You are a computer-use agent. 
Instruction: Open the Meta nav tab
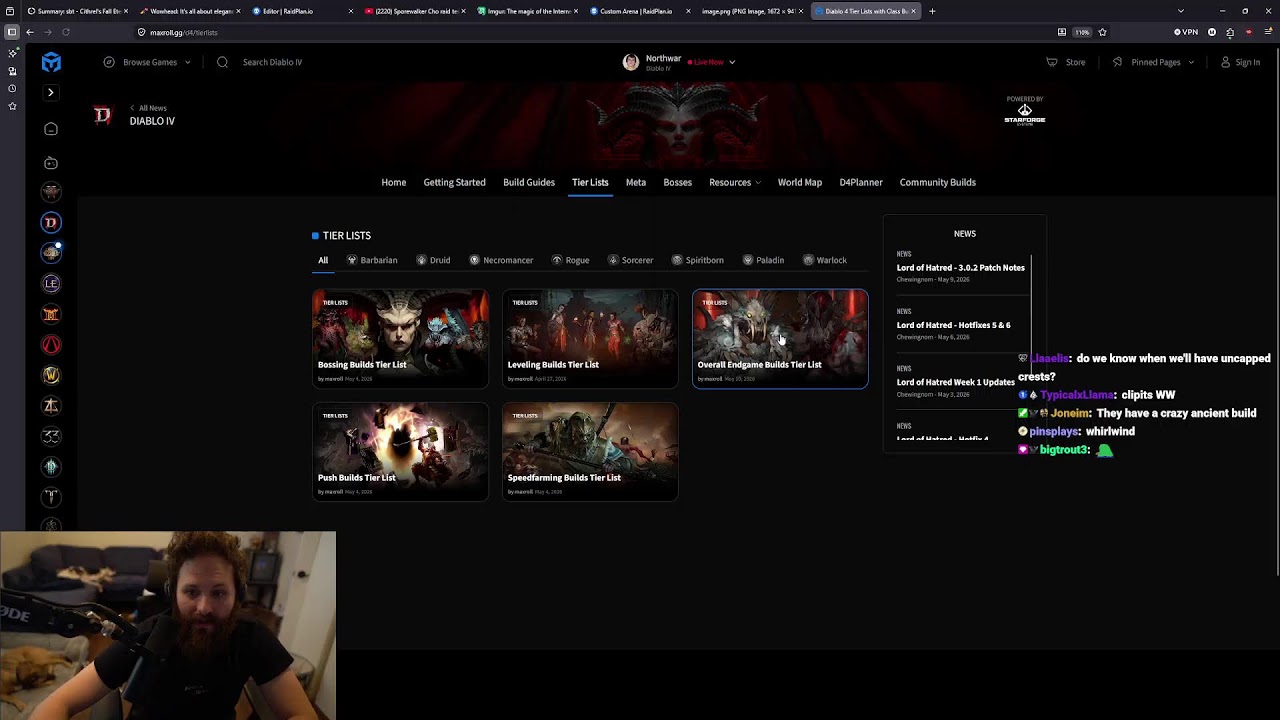[x=636, y=182]
